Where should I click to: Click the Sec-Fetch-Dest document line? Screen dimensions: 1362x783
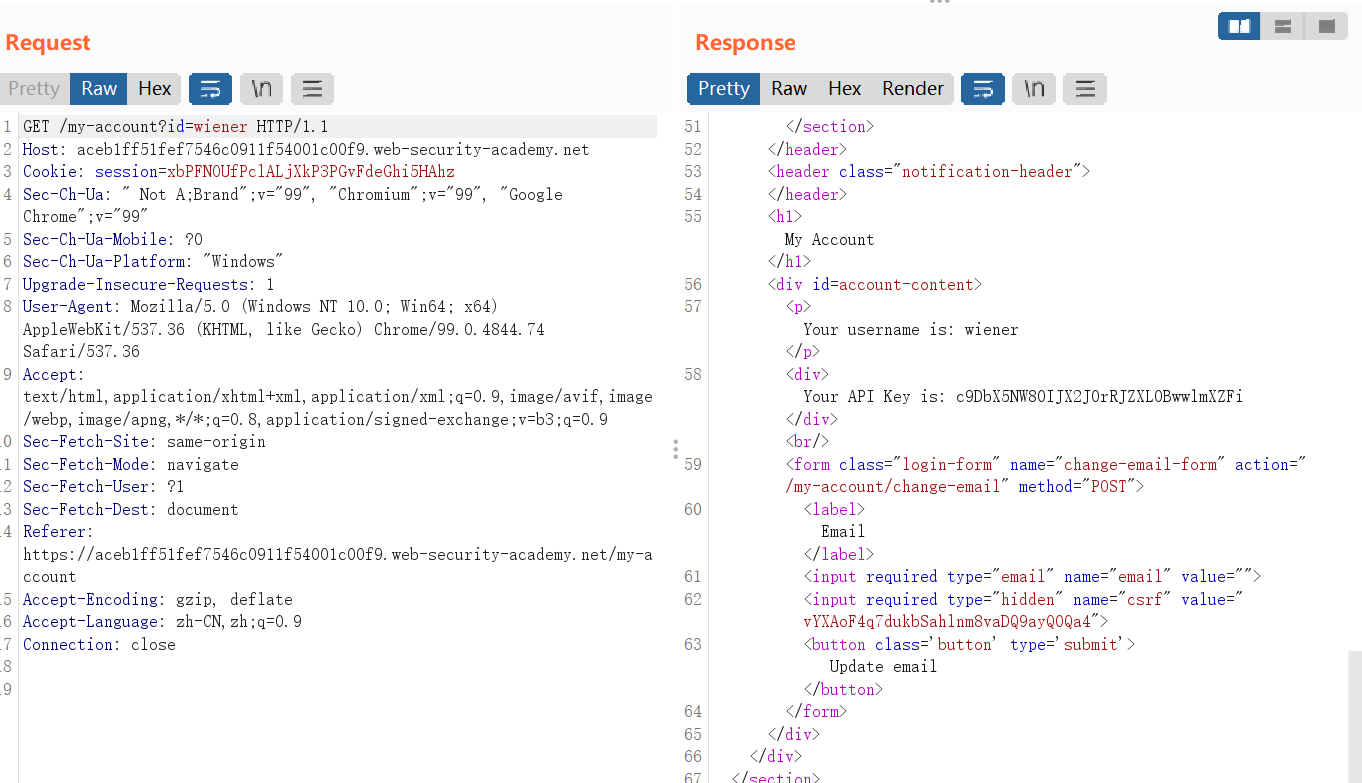(131, 510)
